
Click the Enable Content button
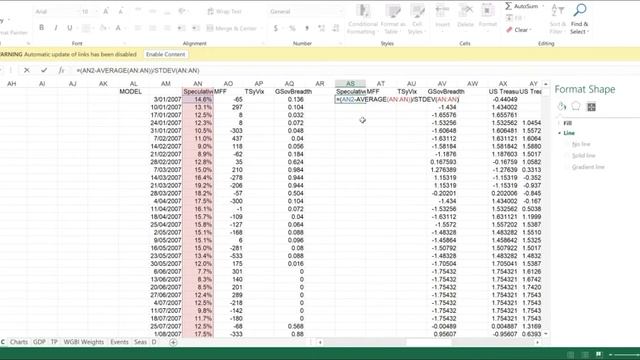165,54
